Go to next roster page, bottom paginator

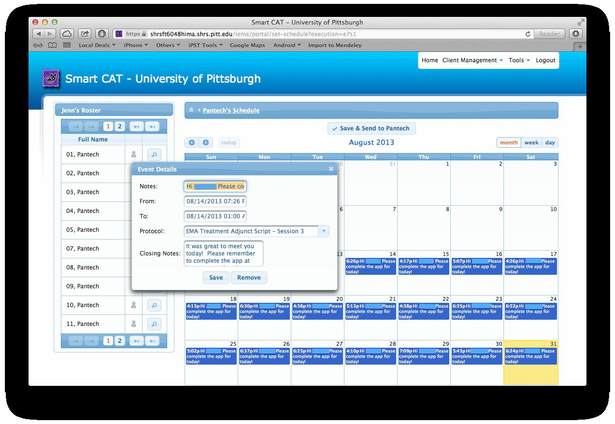coord(136,341)
